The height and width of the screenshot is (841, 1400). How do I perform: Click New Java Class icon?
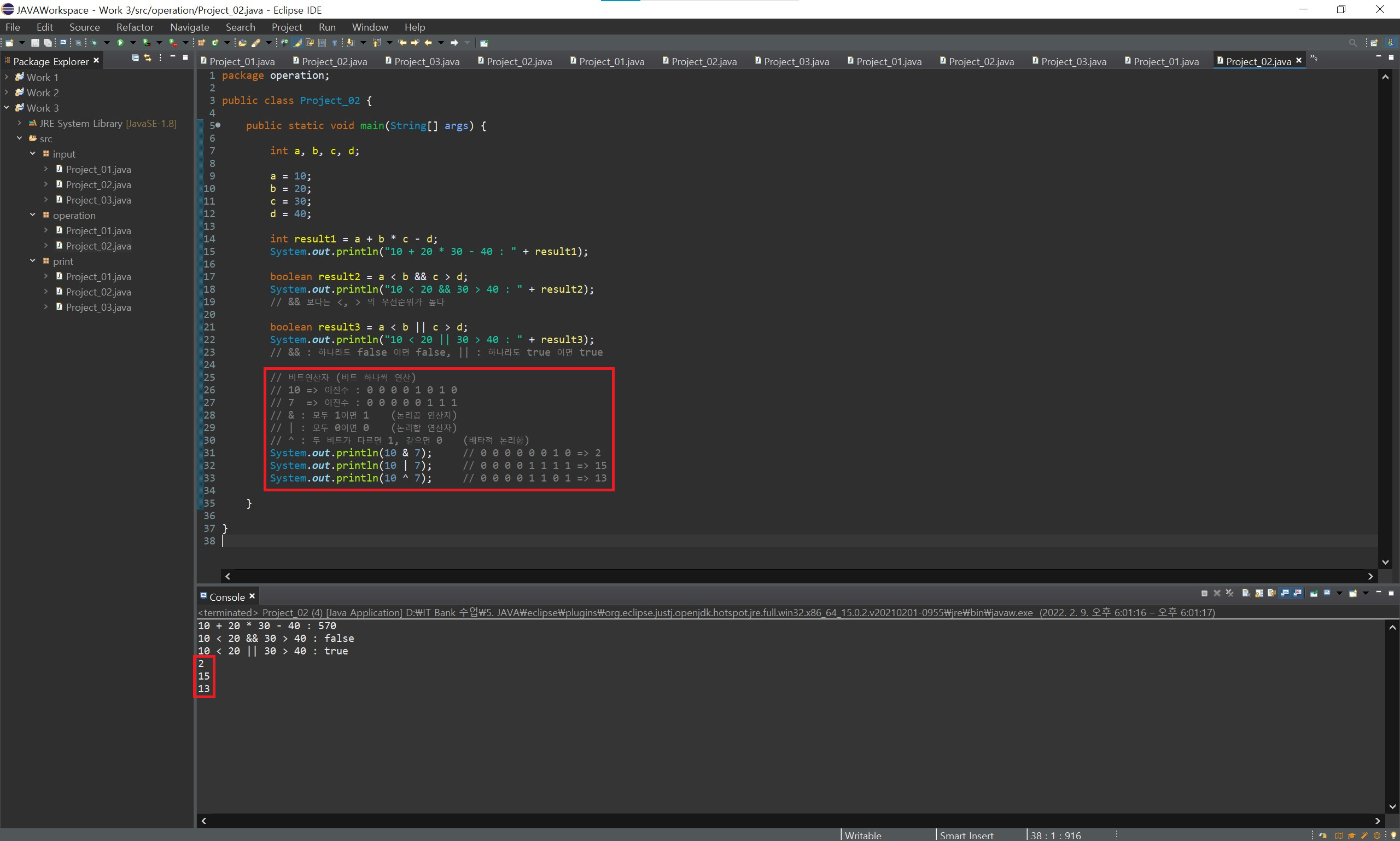pos(214,43)
